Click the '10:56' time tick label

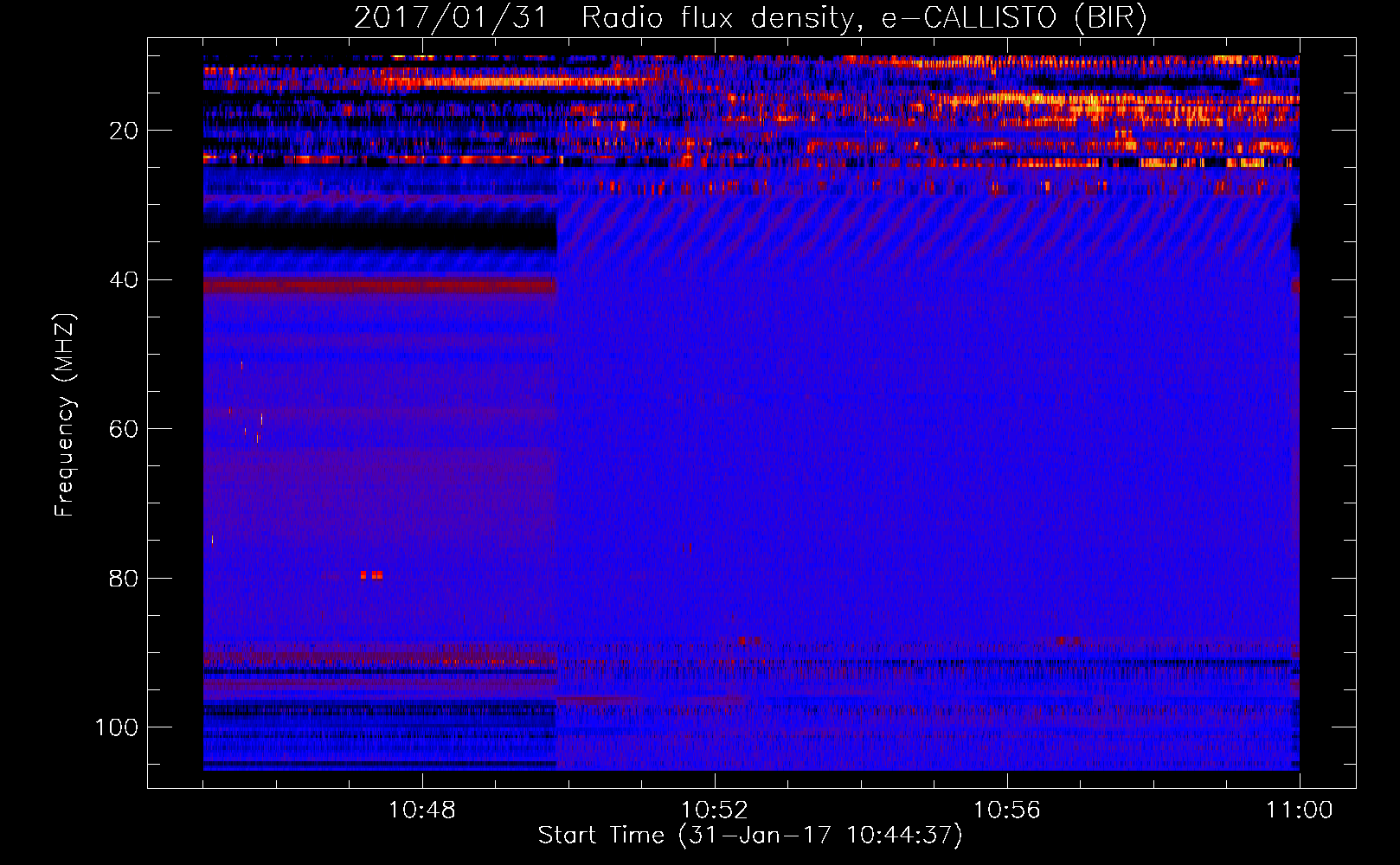pos(1006,811)
